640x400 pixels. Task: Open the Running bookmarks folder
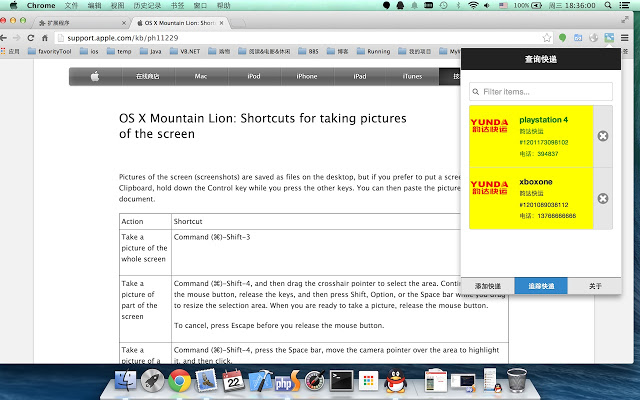373,51
